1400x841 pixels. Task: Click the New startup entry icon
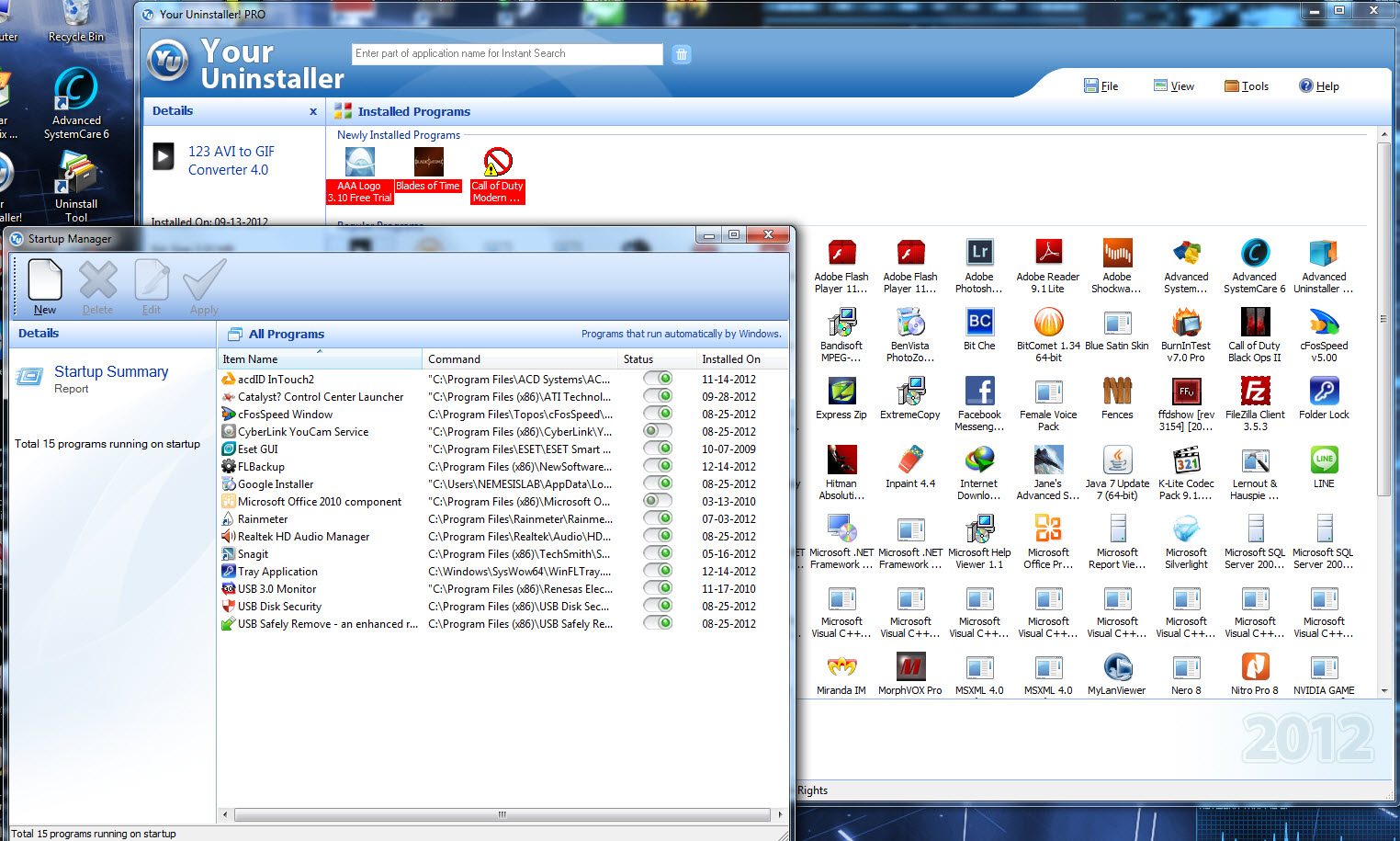coord(45,279)
